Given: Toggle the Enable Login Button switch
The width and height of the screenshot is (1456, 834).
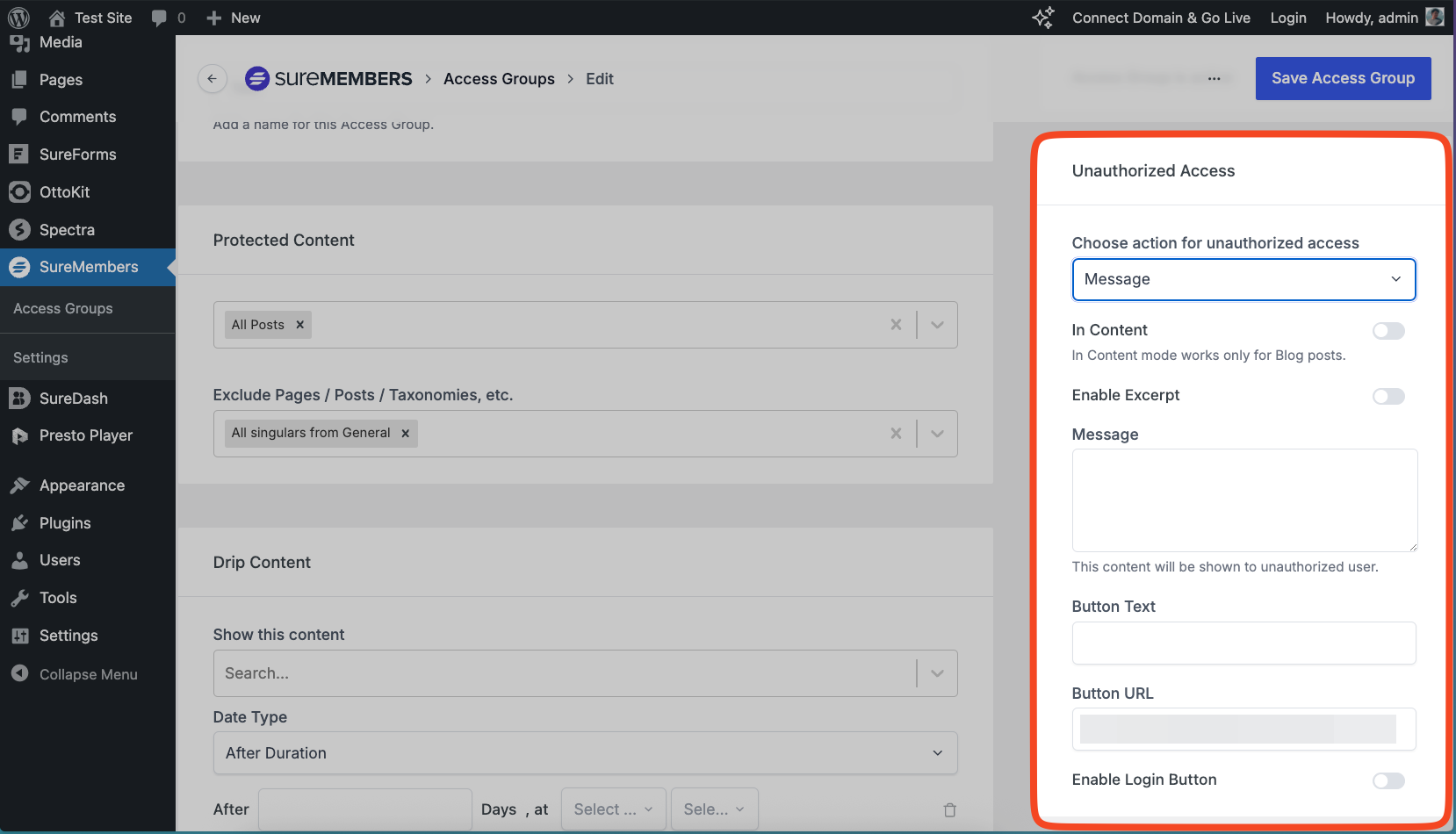Looking at the screenshot, I should coord(1388,780).
